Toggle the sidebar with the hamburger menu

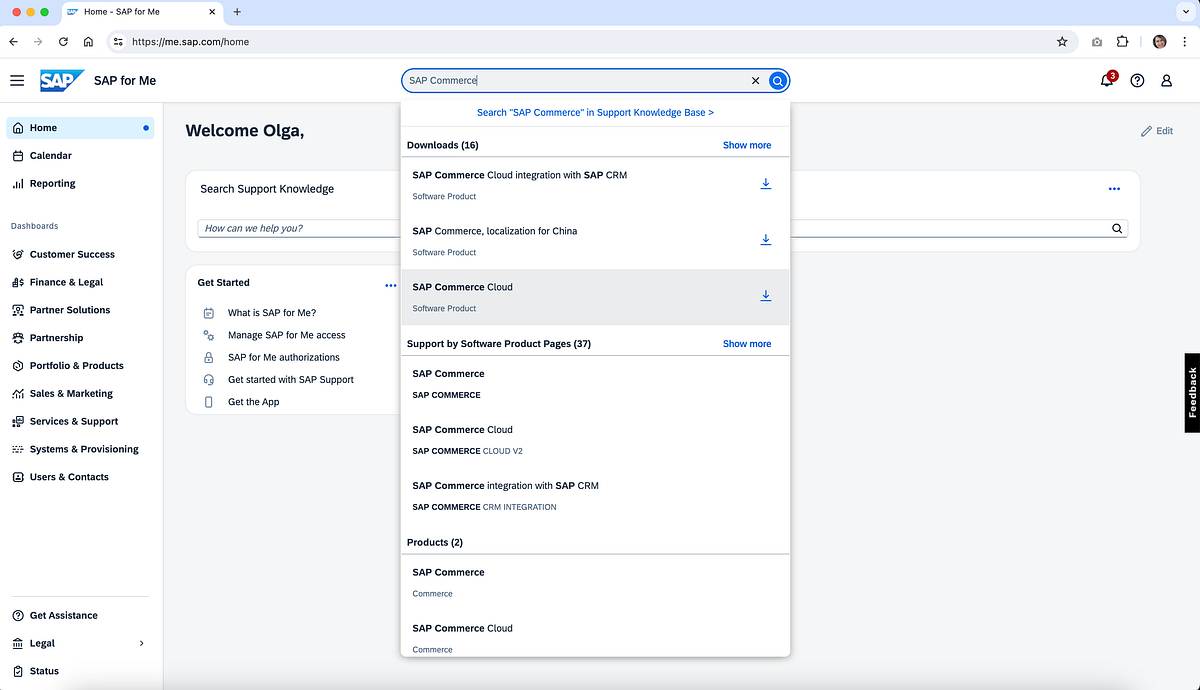coord(17,80)
